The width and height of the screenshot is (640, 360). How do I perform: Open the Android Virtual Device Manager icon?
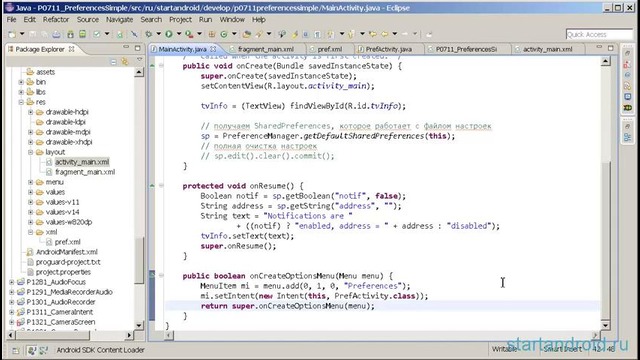[82, 34]
